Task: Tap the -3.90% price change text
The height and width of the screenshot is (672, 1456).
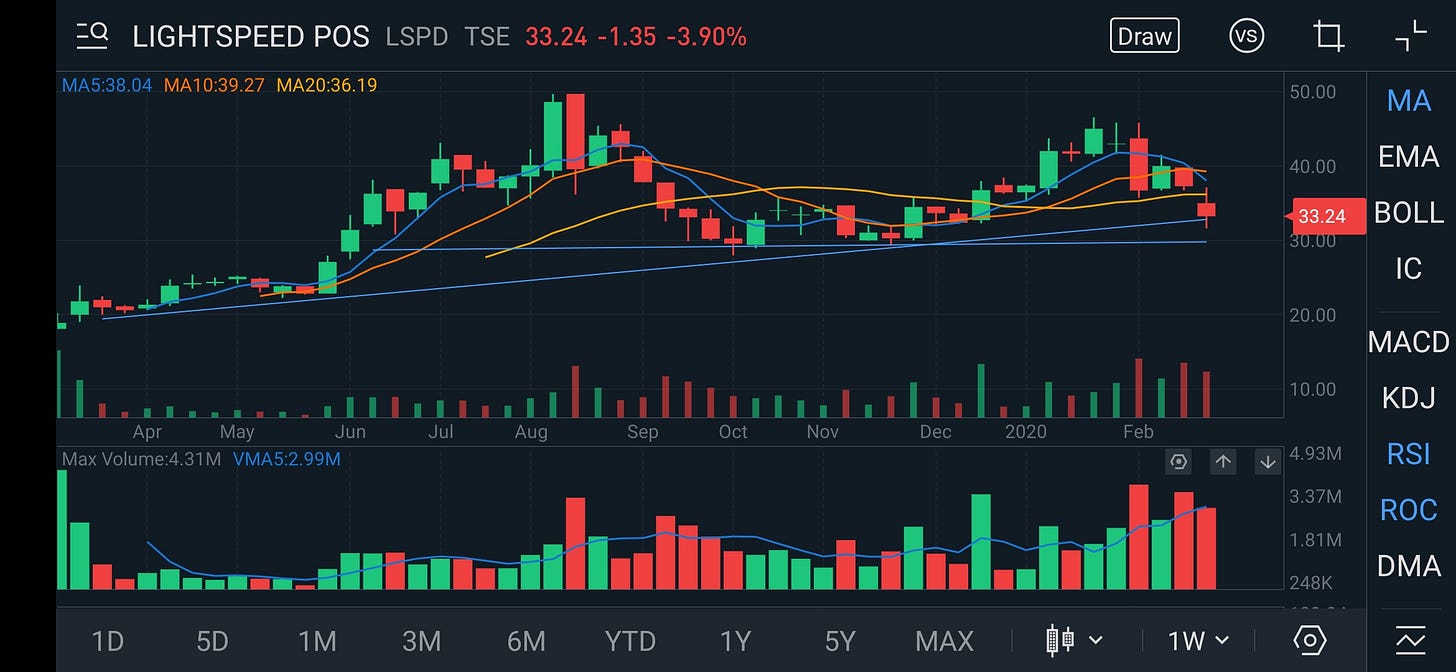Action: [707, 37]
